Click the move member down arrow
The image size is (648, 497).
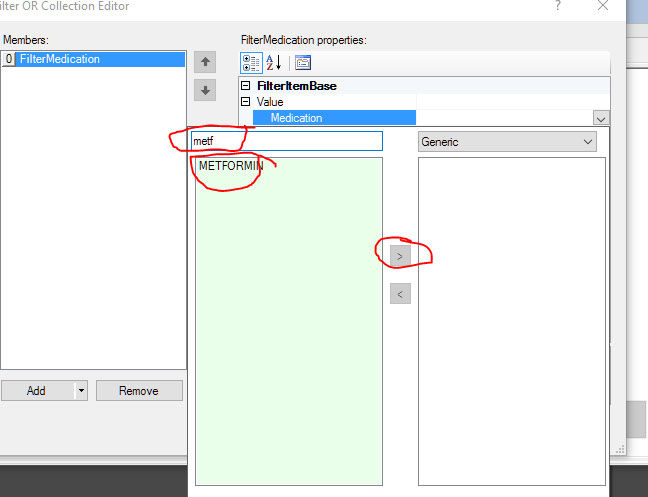click(x=205, y=90)
